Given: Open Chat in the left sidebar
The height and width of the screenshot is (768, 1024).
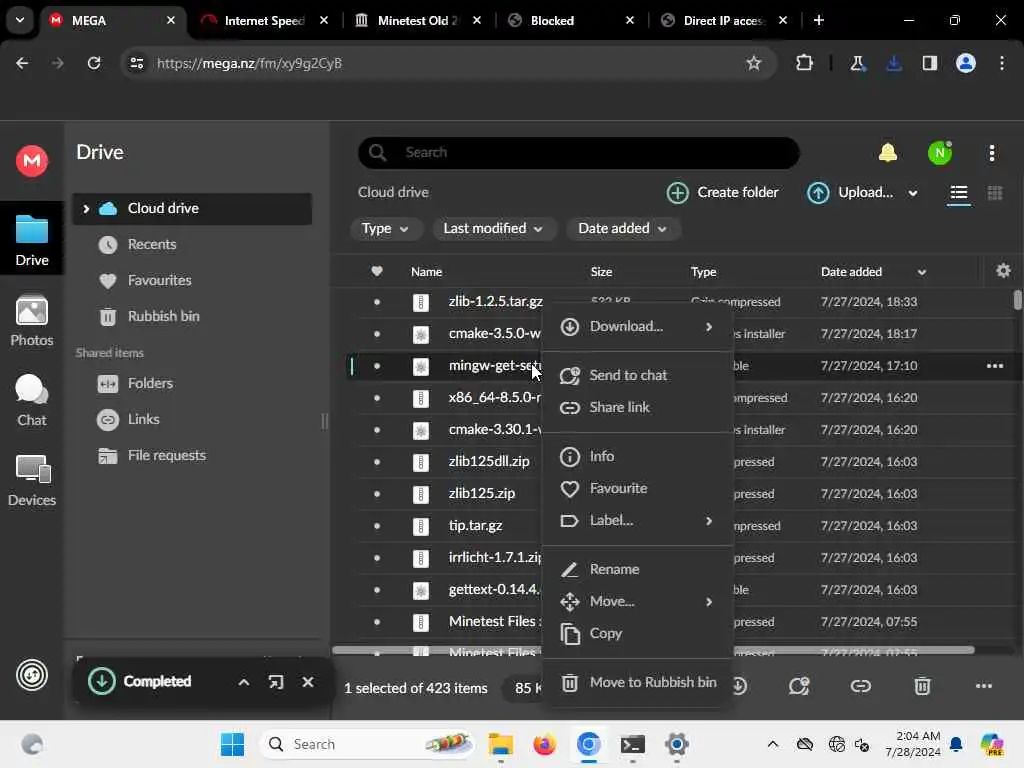Looking at the screenshot, I should (x=31, y=401).
